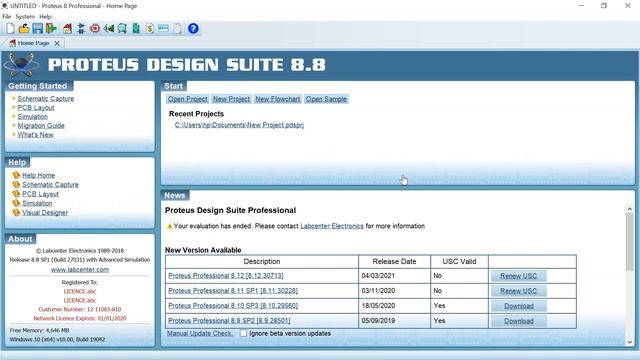Open Schematic Capture help link

pos(50,184)
